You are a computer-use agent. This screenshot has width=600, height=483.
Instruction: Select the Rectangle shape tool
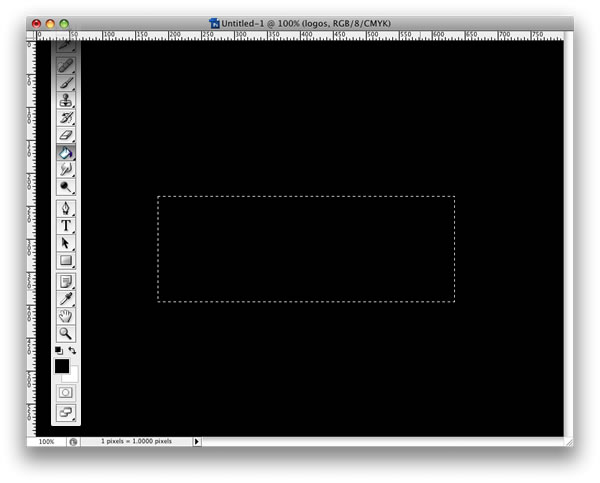pyautogui.click(x=66, y=261)
